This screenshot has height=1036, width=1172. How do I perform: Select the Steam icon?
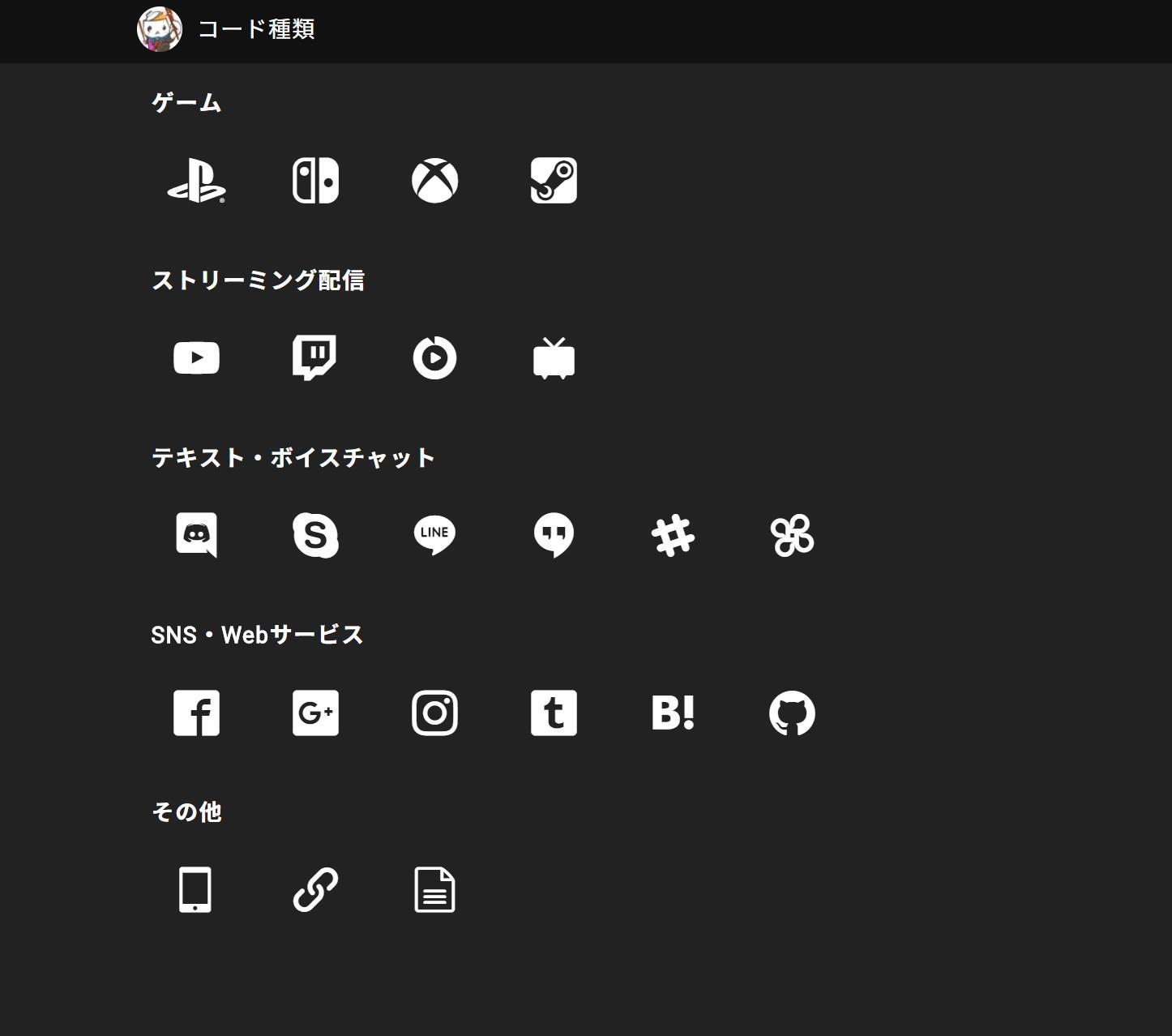[554, 181]
